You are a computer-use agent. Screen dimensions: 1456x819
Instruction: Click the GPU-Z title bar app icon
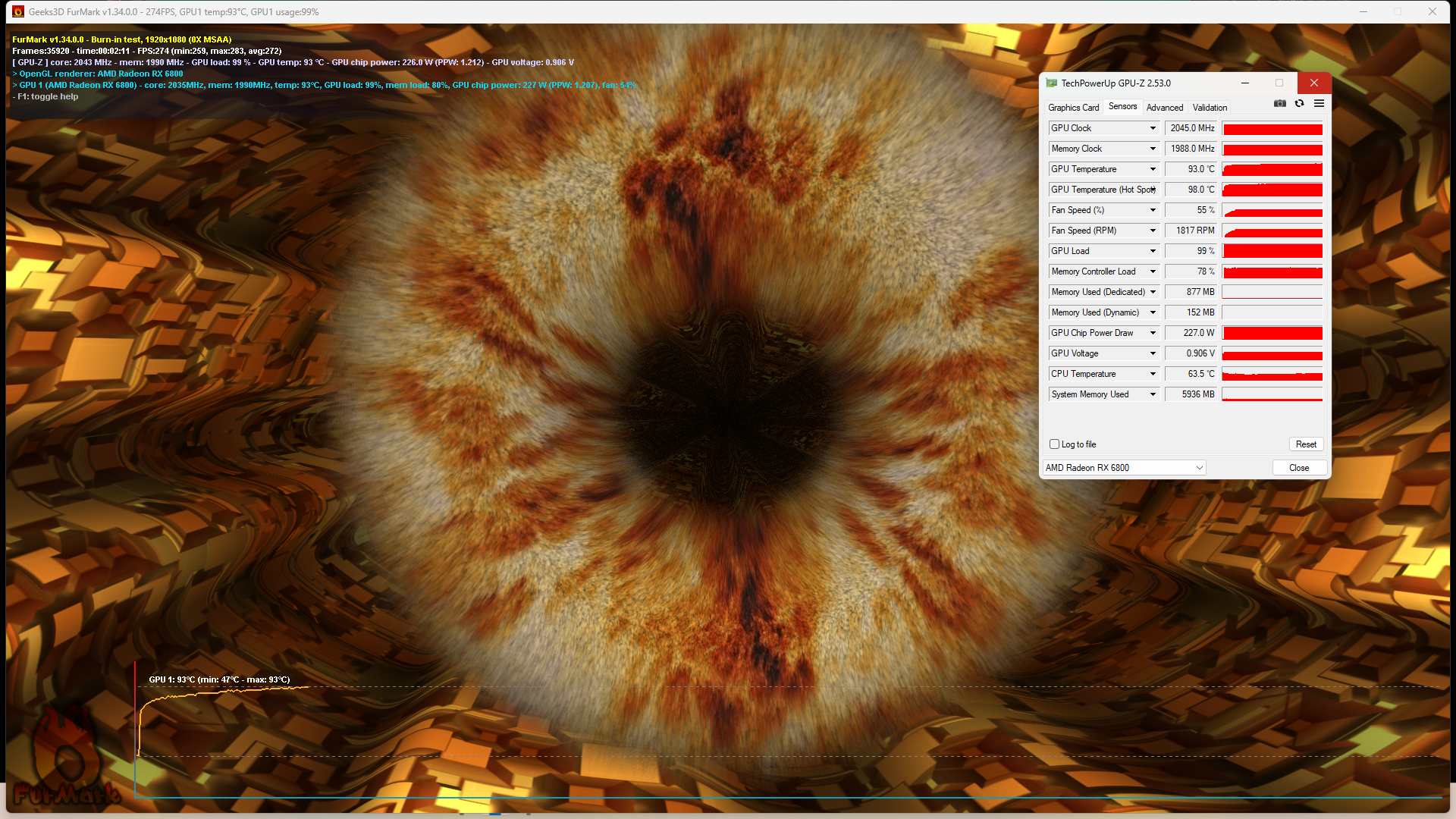(1051, 83)
